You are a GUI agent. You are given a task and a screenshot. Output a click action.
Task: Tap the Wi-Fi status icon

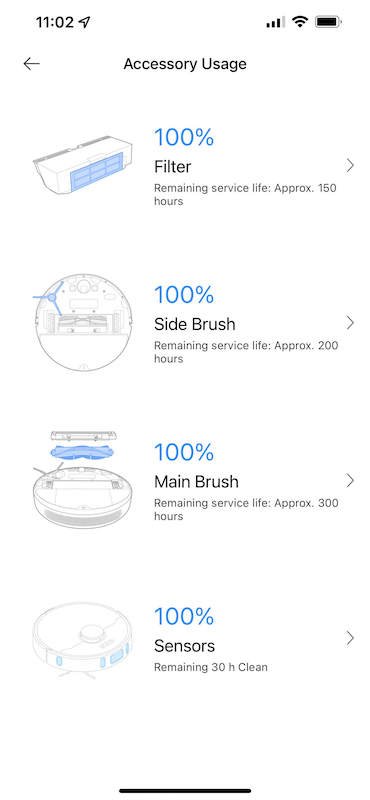point(300,22)
